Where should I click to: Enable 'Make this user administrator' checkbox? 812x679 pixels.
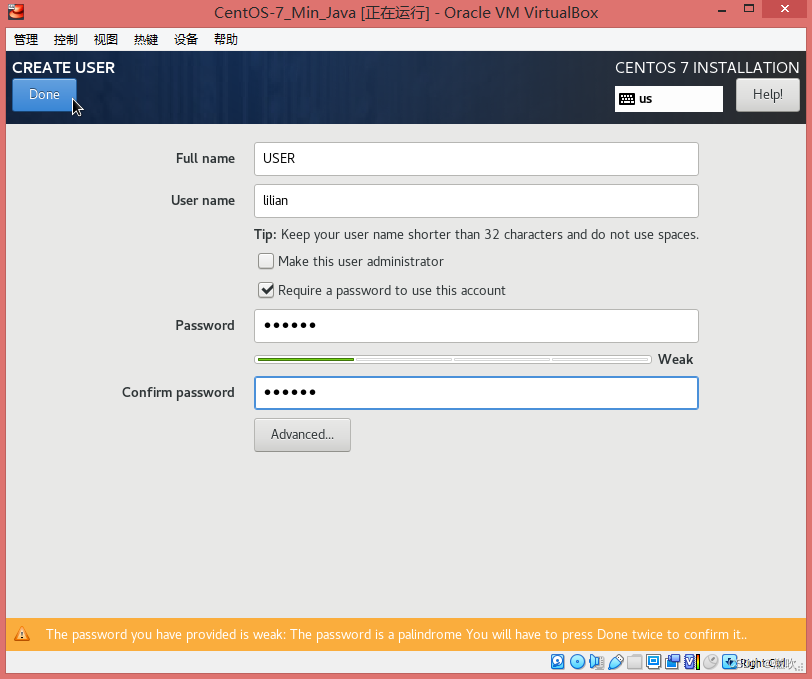266,261
